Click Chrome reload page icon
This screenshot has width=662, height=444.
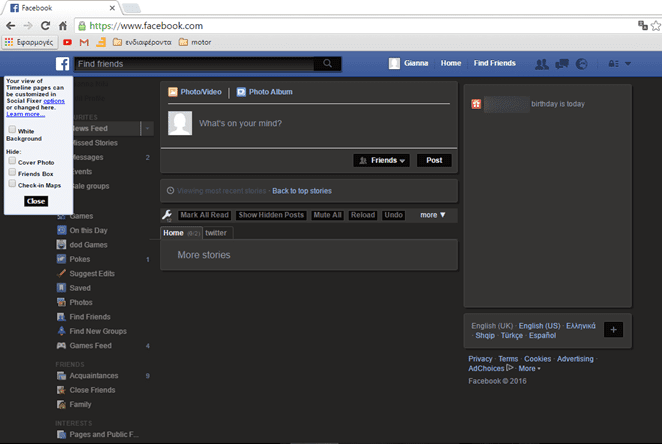(x=45, y=26)
